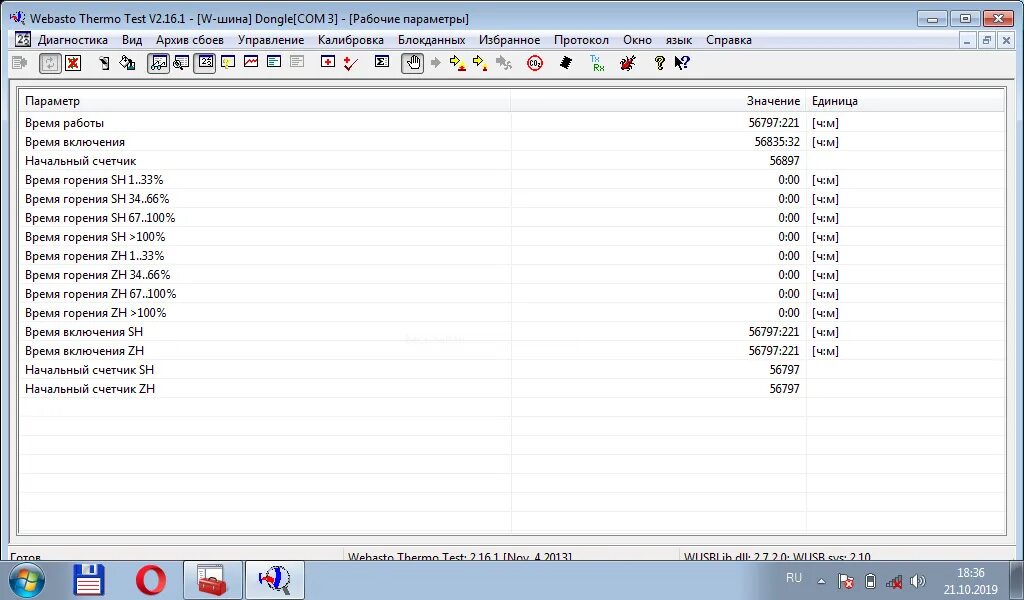
Task: Click the grey fan blower icon
Action: click(x=504, y=63)
